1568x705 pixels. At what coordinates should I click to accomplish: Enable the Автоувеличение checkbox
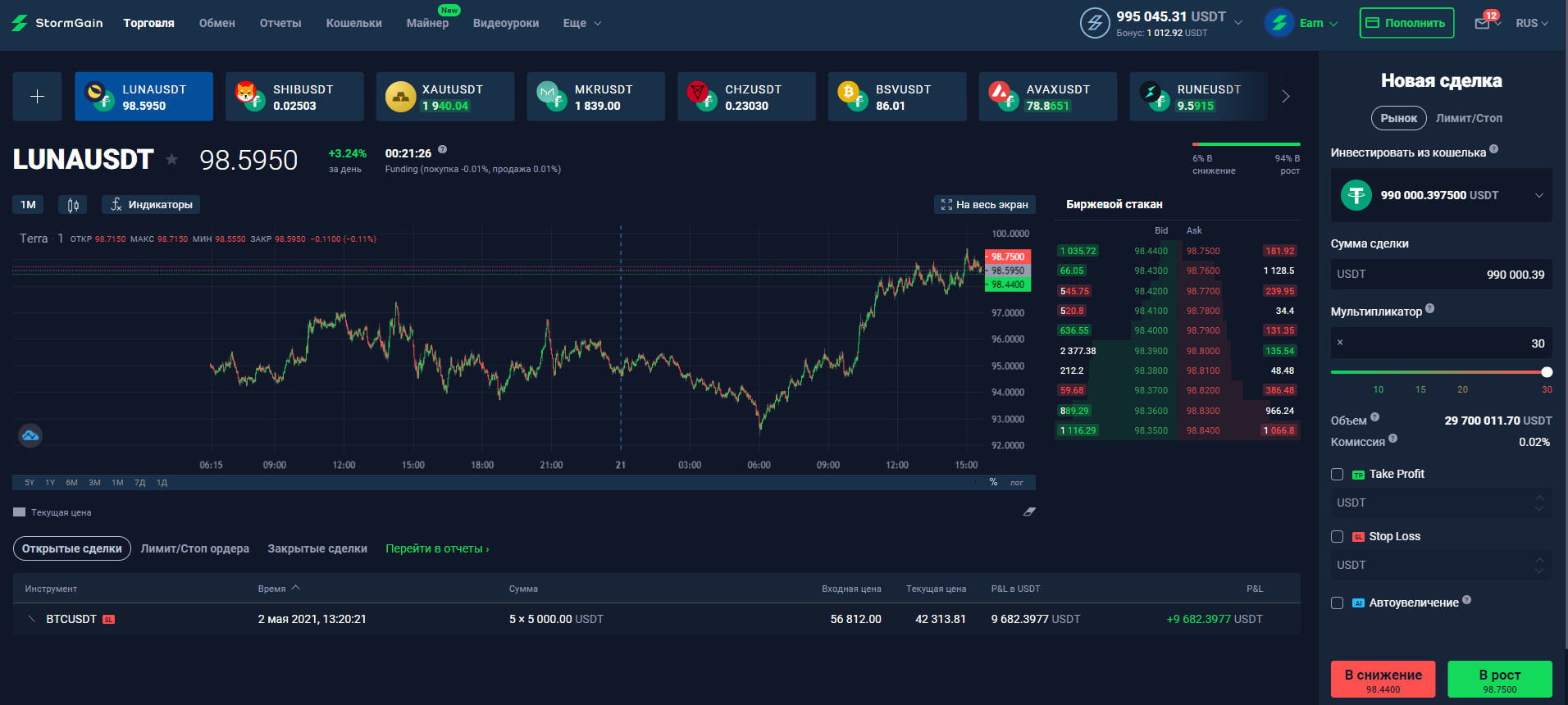1337,603
